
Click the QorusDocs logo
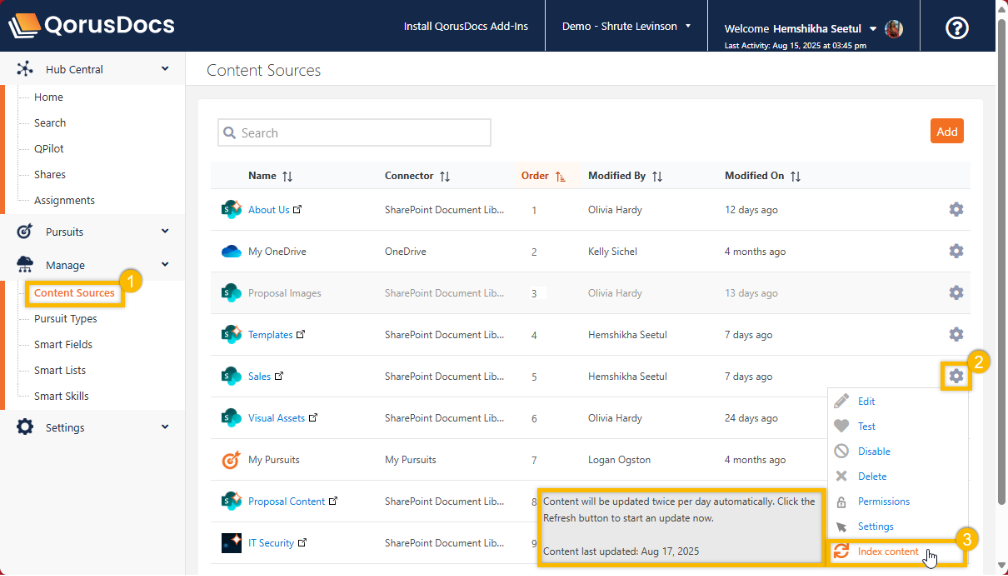91,26
